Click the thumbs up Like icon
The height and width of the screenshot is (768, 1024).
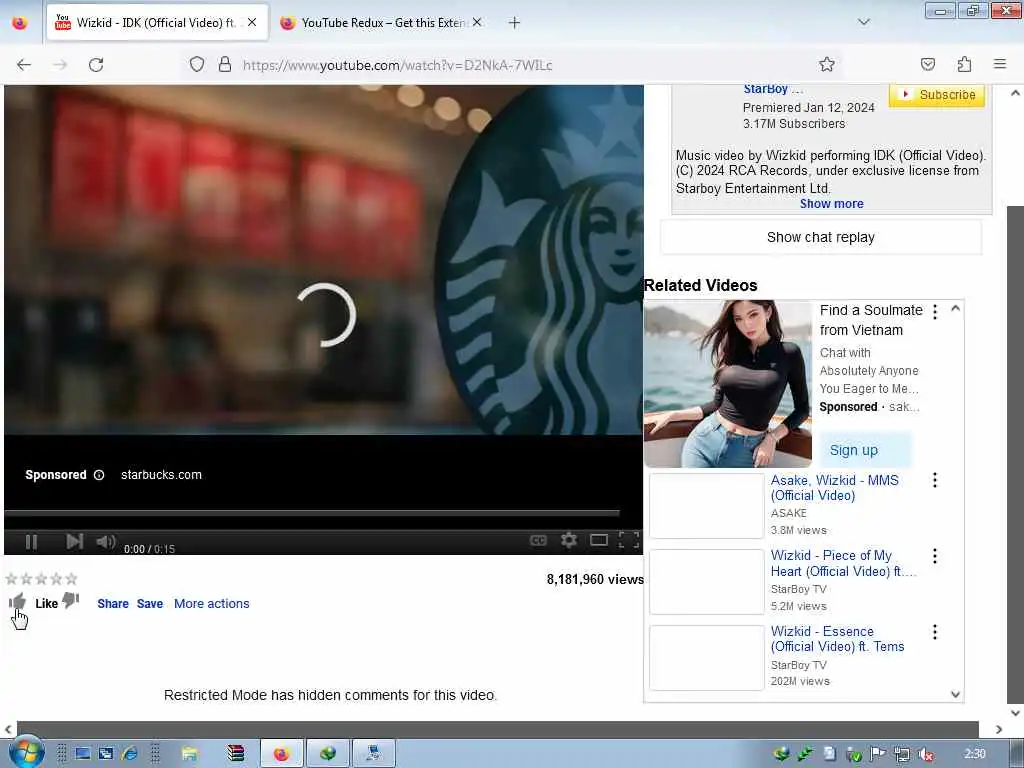(18, 601)
